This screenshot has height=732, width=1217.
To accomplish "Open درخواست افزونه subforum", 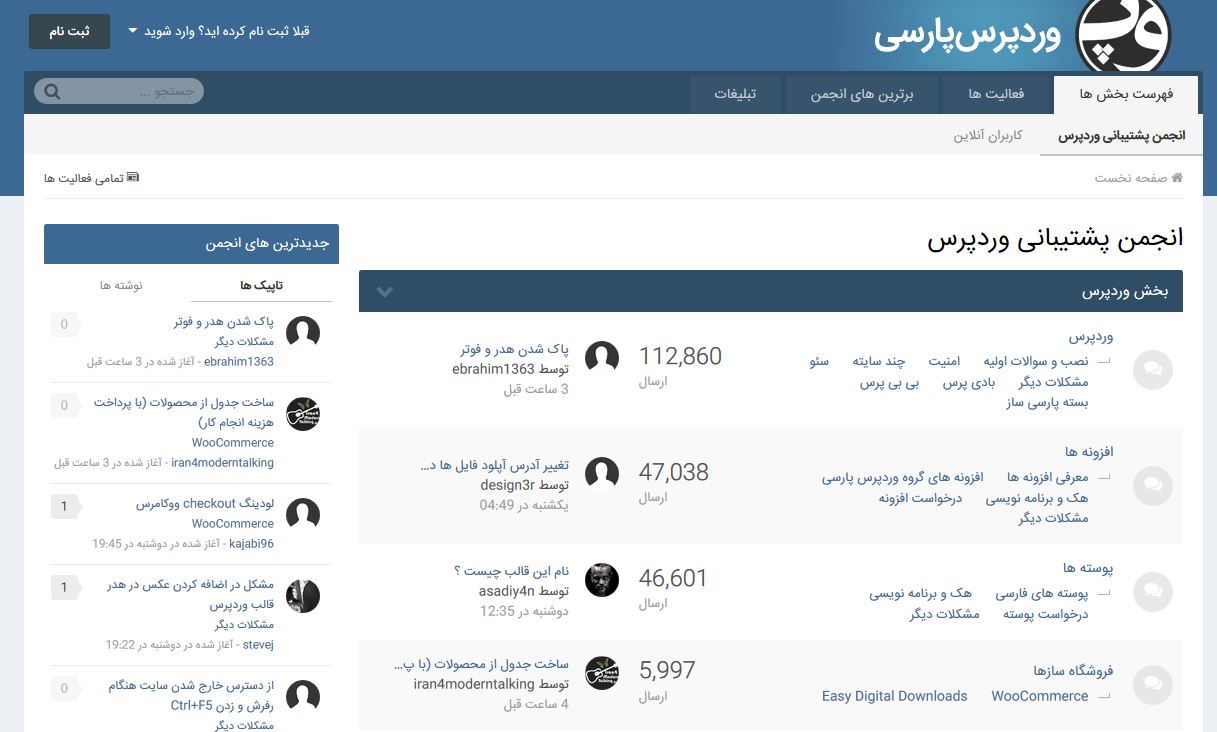I will point(920,497).
